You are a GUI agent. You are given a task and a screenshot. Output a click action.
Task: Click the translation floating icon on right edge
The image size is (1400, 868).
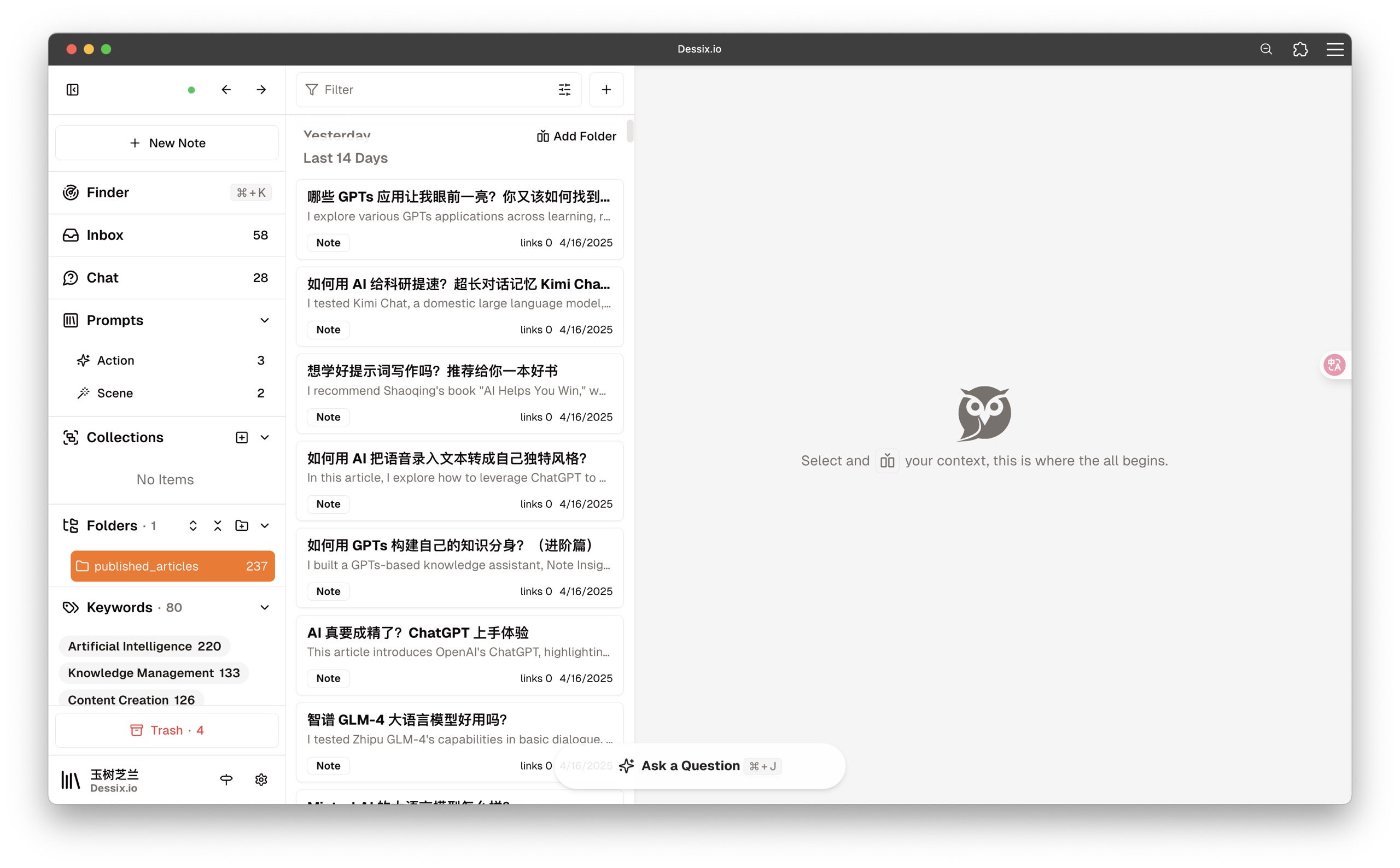click(1334, 365)
